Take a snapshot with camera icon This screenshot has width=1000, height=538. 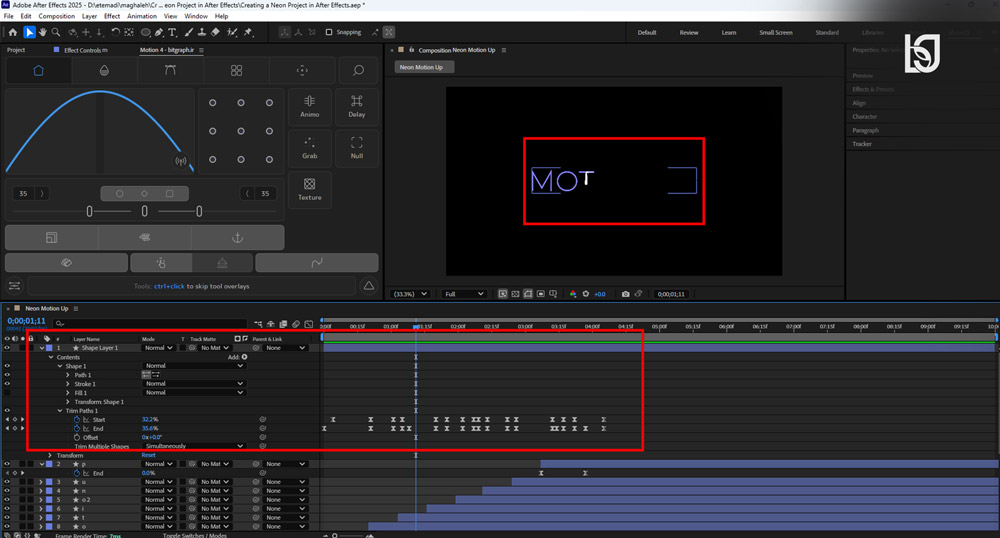click(626, 294)
